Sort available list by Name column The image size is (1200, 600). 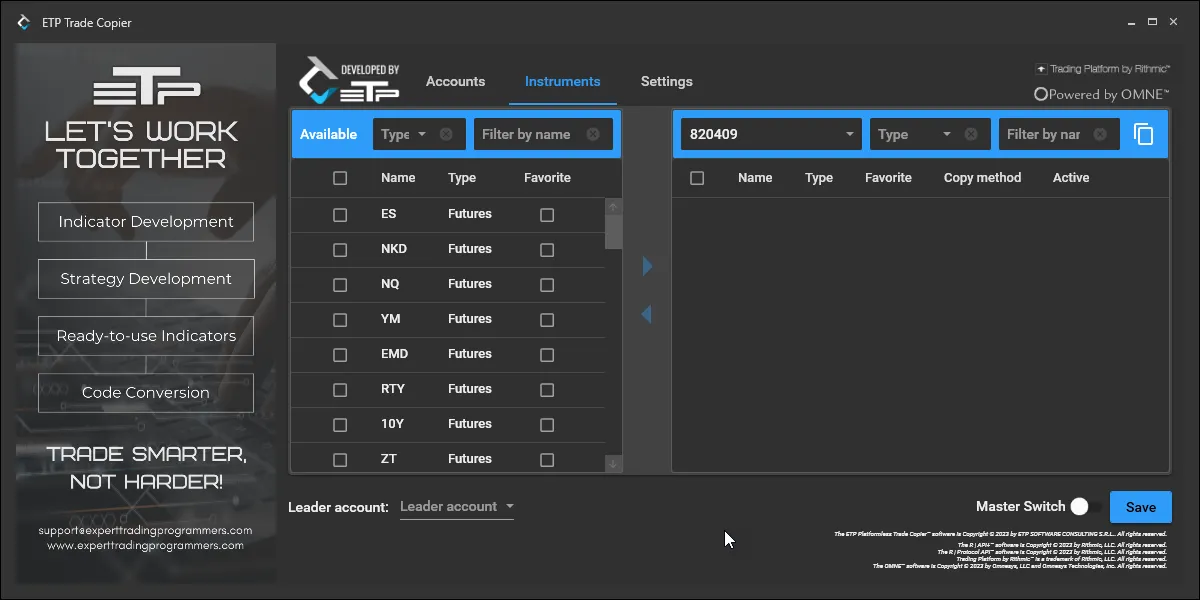(x=398, y=178)
